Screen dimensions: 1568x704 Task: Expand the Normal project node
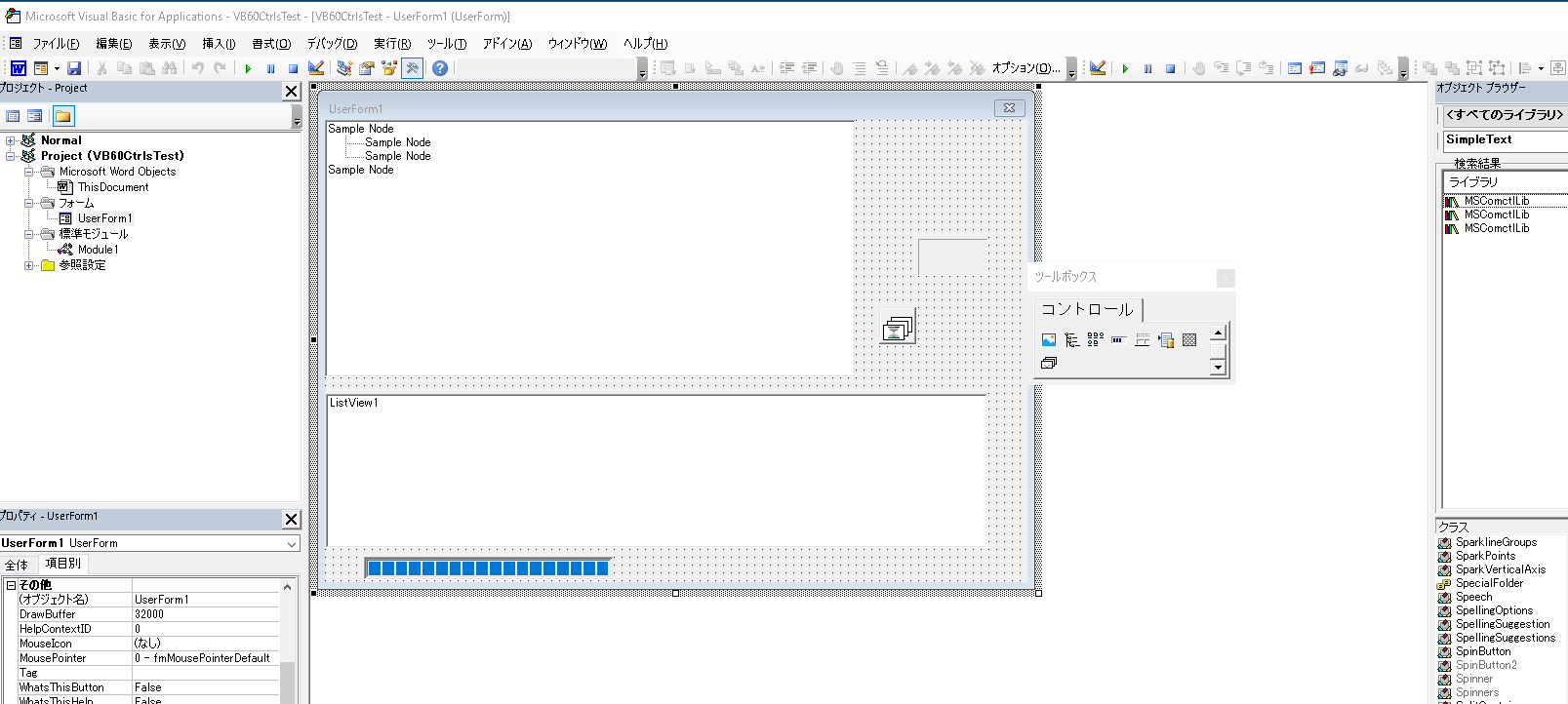click(x=11, y=140)
